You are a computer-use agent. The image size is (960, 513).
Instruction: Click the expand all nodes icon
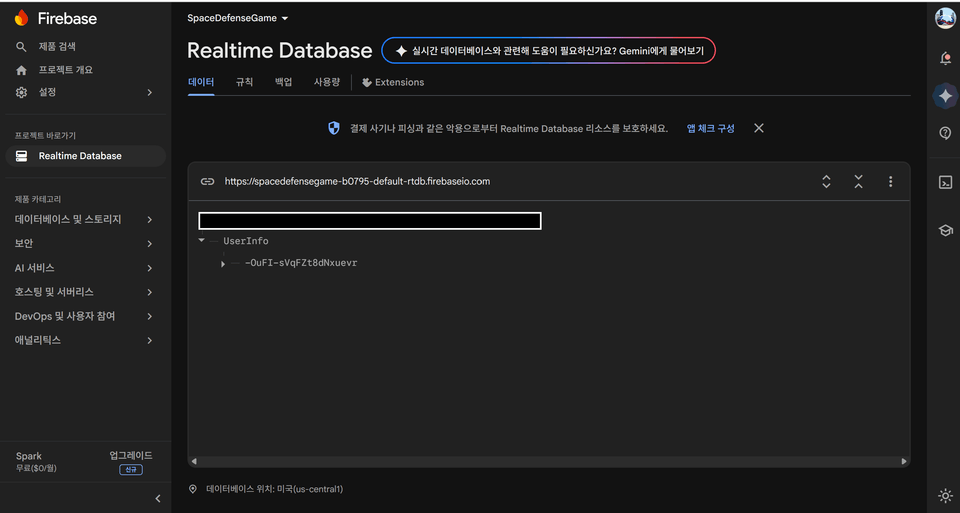(x=826, y=181)
